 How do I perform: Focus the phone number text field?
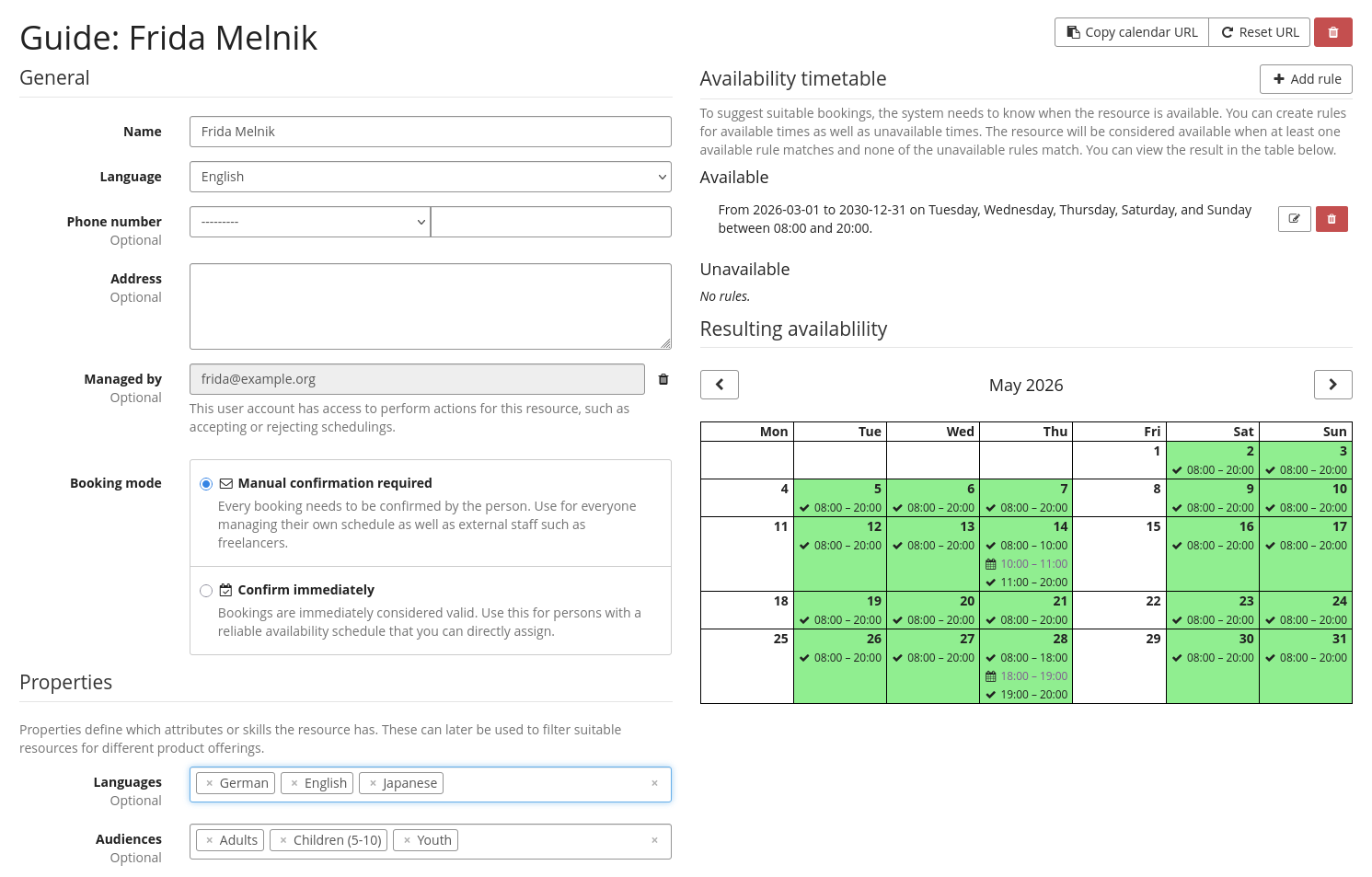click(x=551, y=222)
